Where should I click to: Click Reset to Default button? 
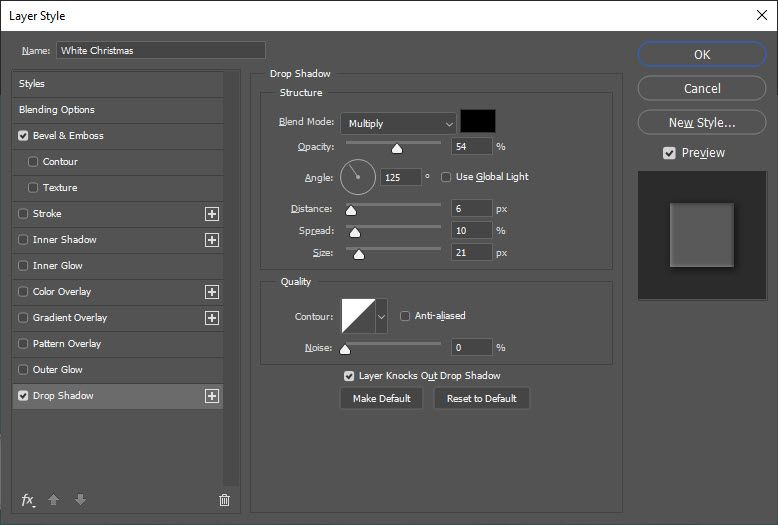(x=481, y=398)
